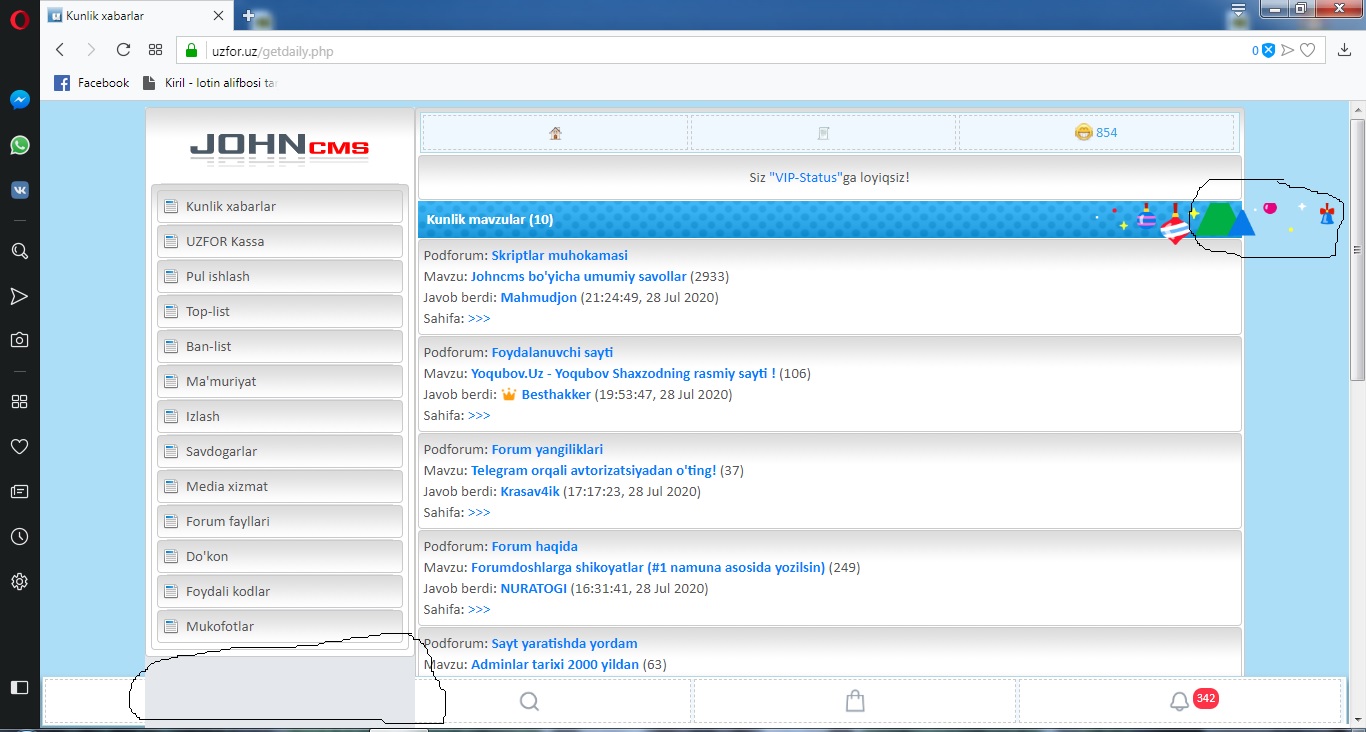Click the shopping bag icon in bottom bar
The width and height of the screenshot is (1366, 732).
(x=855, y=701)
